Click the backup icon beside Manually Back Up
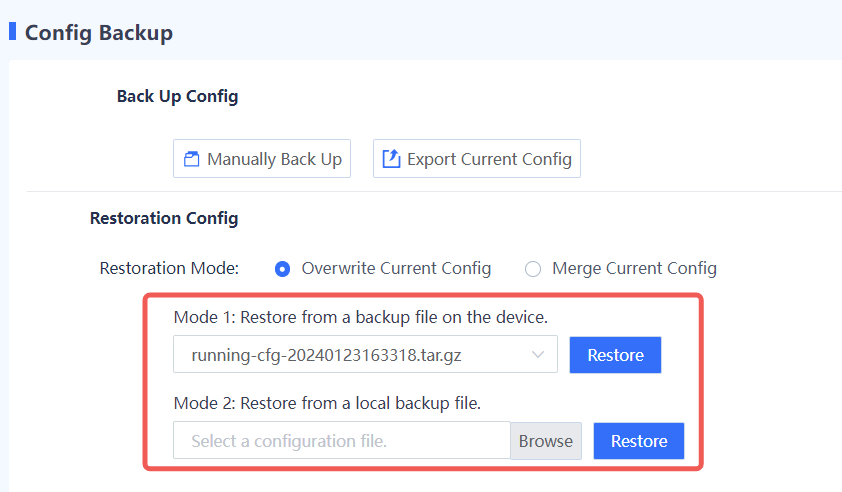Image resolution: width=842 pixels, height=492 pixels. point(192,159)
